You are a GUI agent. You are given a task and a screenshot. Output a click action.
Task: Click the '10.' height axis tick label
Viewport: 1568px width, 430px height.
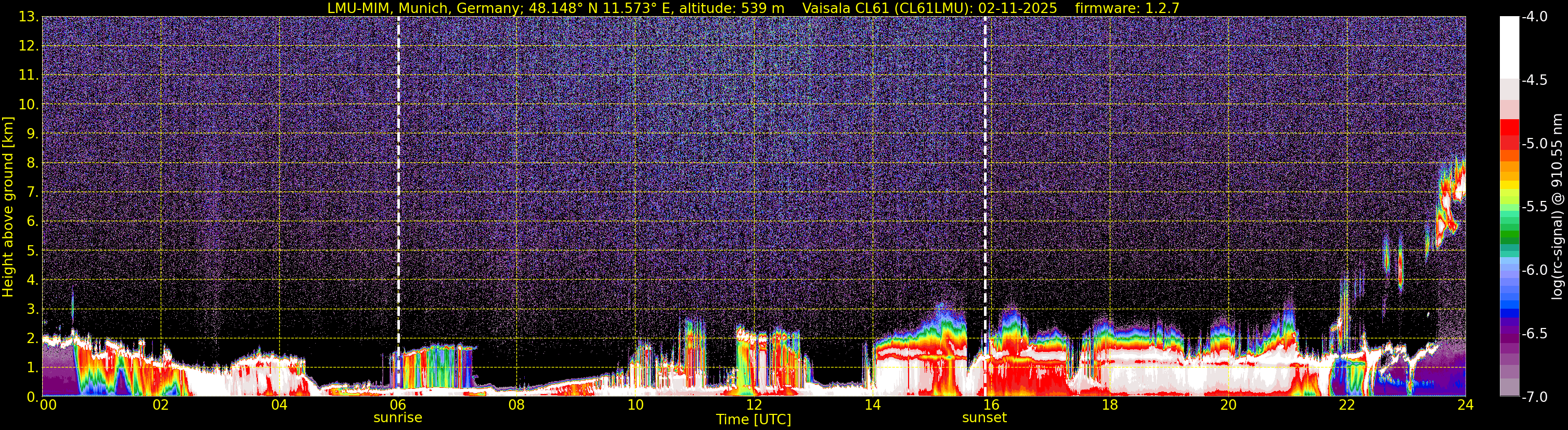pyautogui.click(x=29, y=105)
